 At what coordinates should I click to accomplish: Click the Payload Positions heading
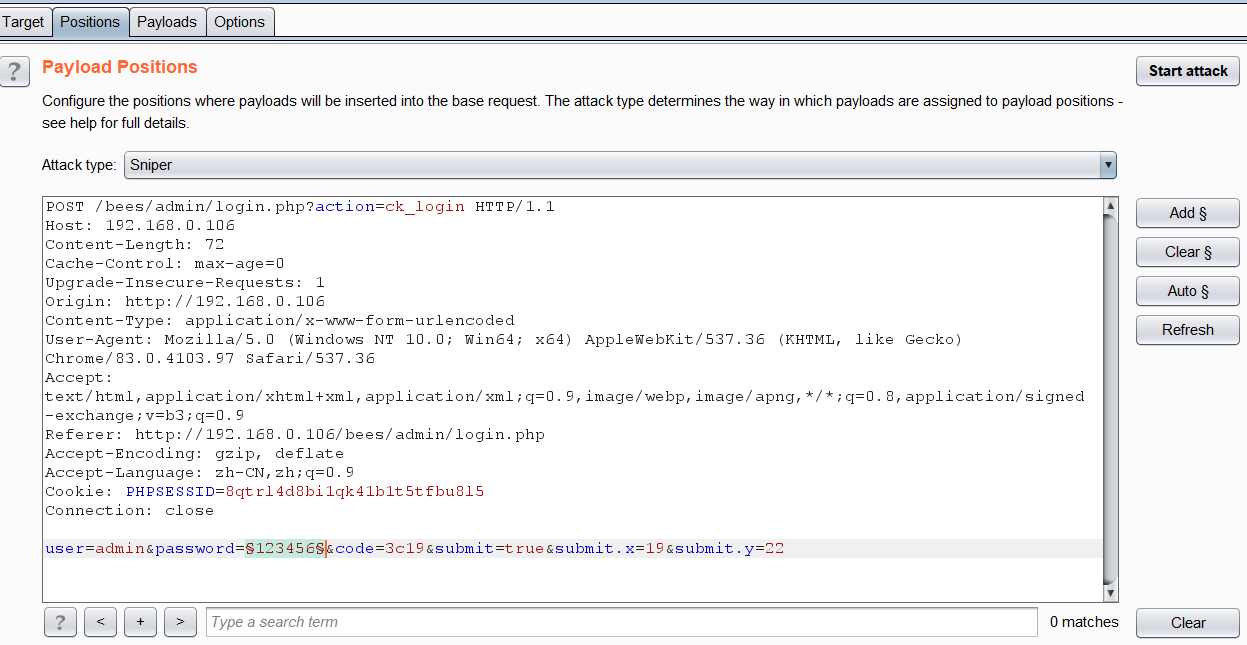pyautogui.click(x=120, y=67)
